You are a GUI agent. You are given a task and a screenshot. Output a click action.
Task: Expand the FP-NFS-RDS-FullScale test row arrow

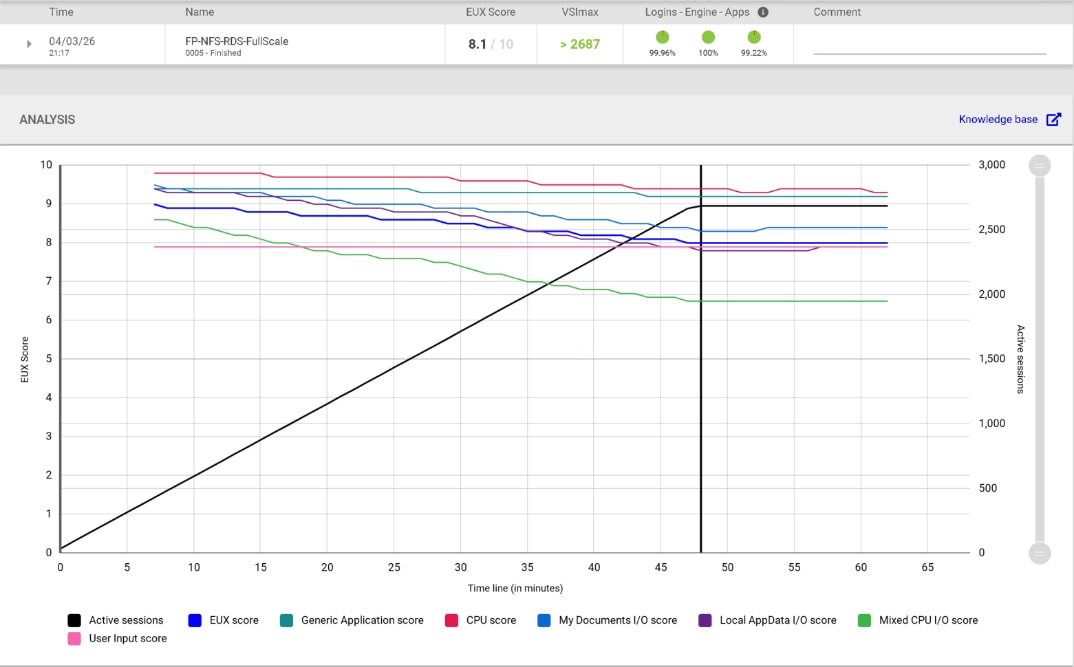click(29, 44)
